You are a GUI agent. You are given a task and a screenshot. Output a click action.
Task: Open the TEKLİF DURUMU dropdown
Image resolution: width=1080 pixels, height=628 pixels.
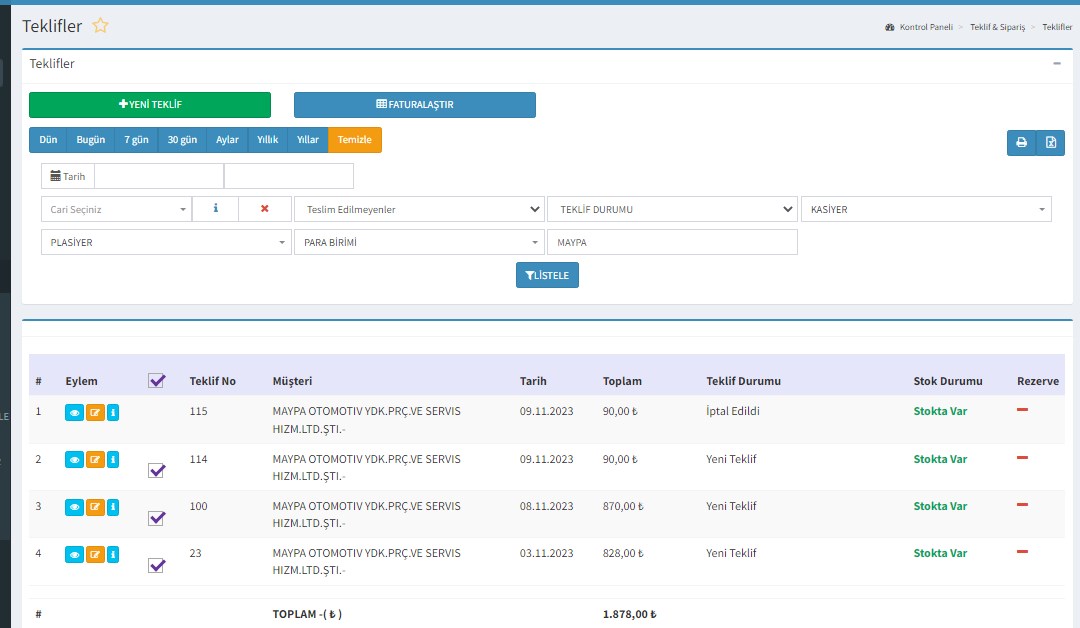671,209
